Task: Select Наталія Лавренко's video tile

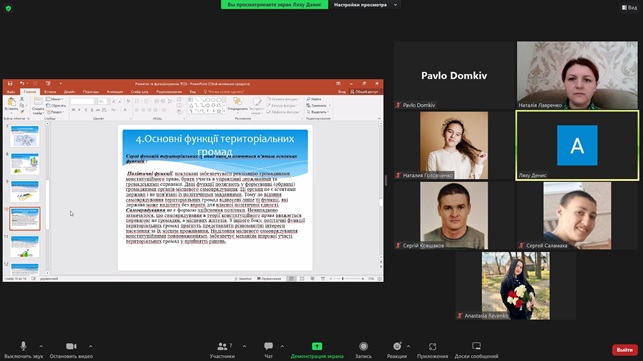Action: (x=577, y=75)
